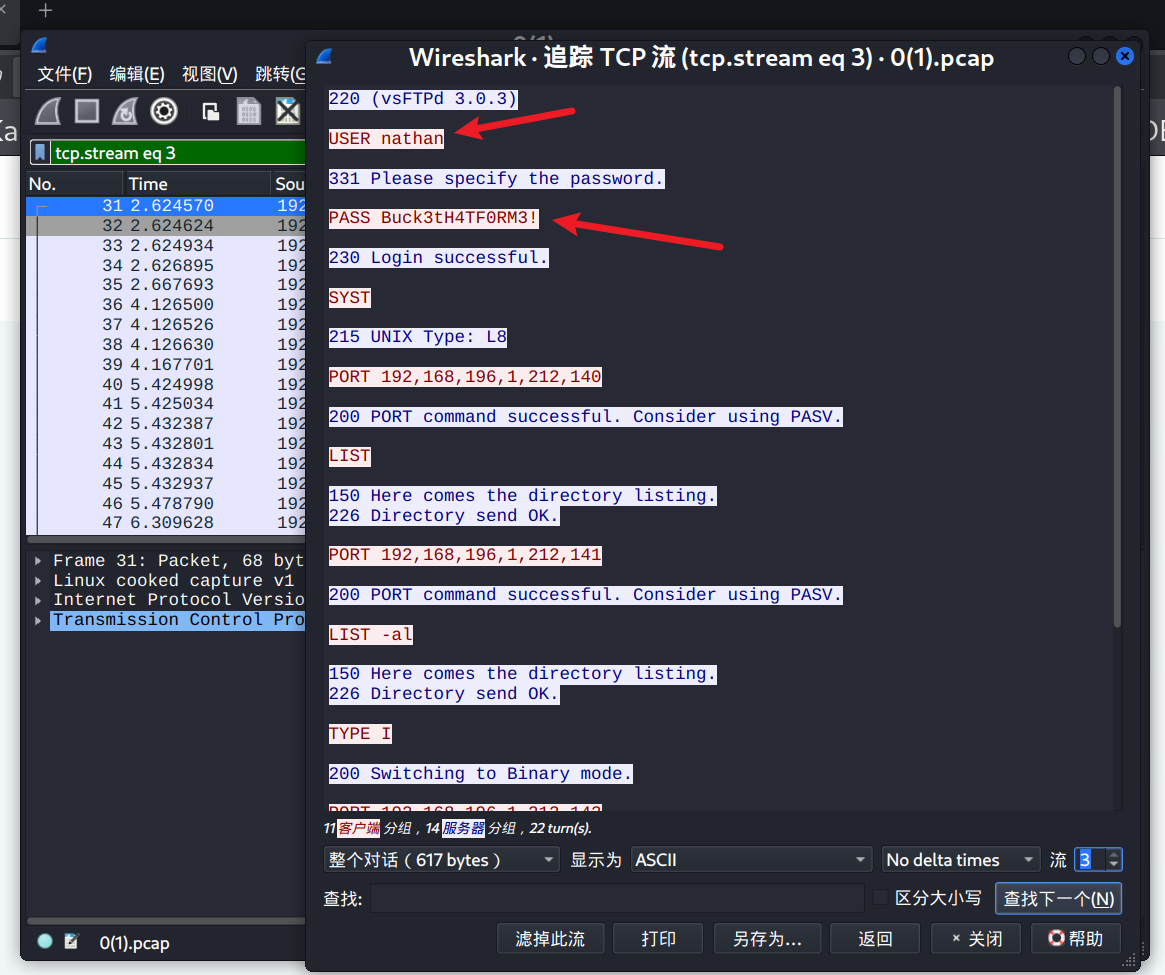Click the 查找下一个(N) button
Image resolution: width=1165 pixels, height=975 pixels.
point(1058,898)
